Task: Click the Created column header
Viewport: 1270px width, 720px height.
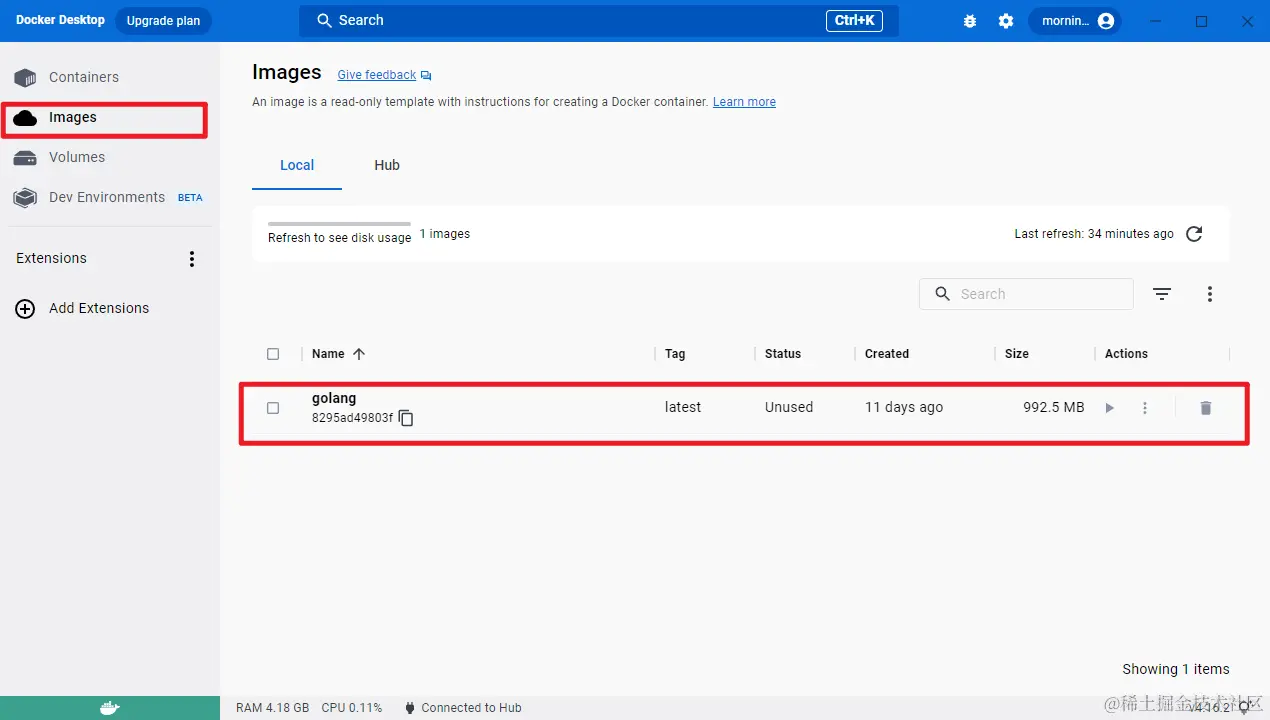Action: tap(887, 354)
